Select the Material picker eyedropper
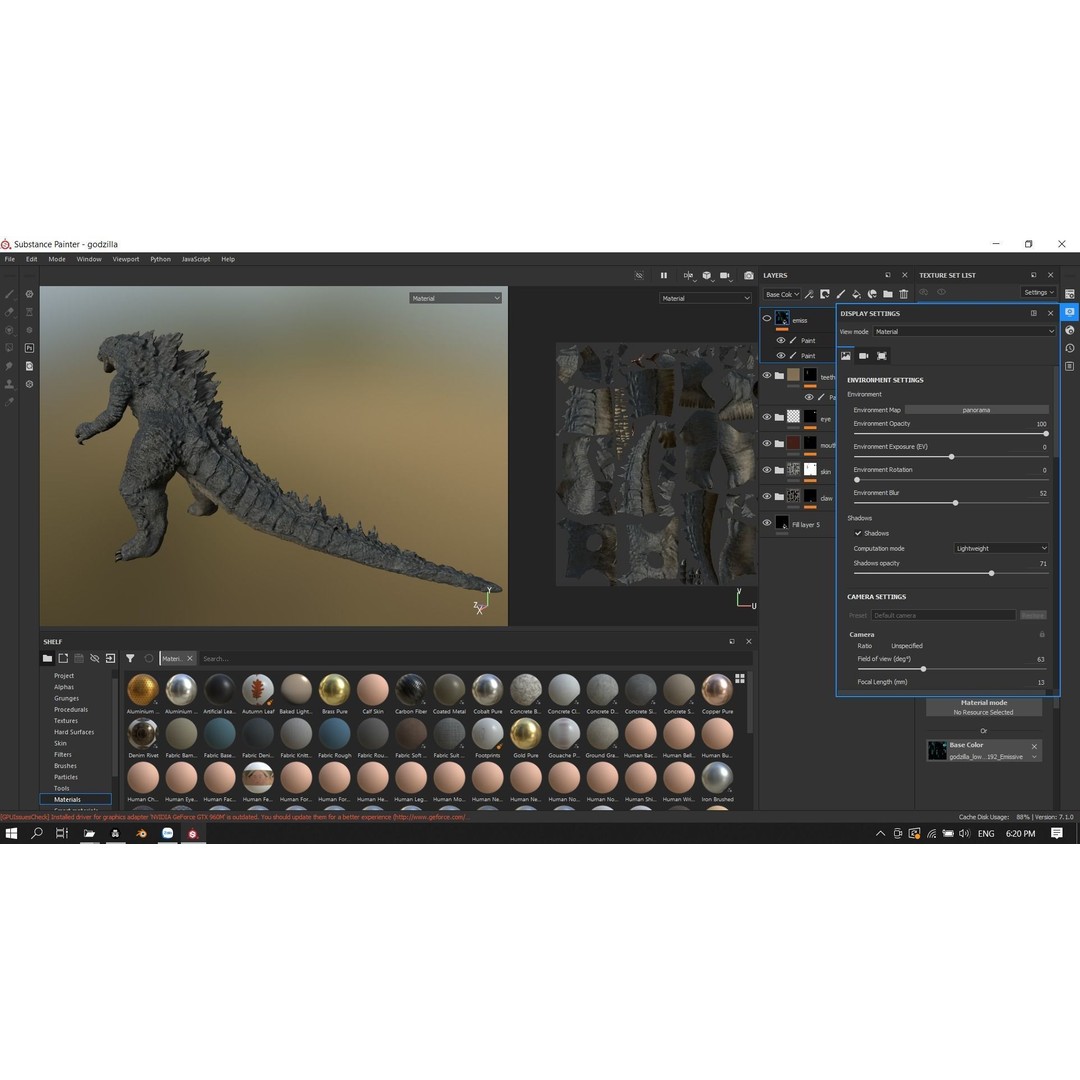This screenshot has width=1080, height=1080. pos(10,402)
